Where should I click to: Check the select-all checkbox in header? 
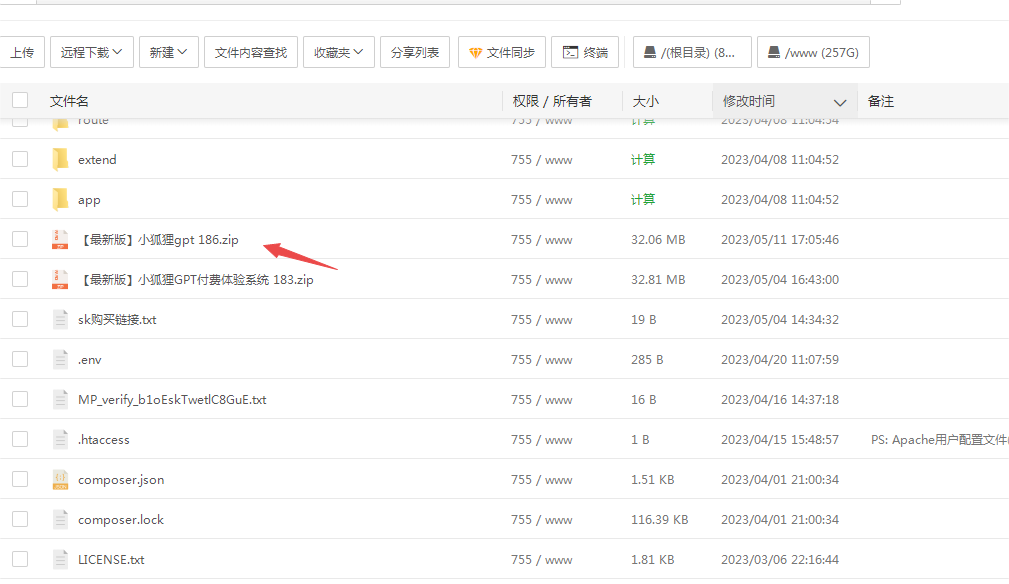click(19, 100)
